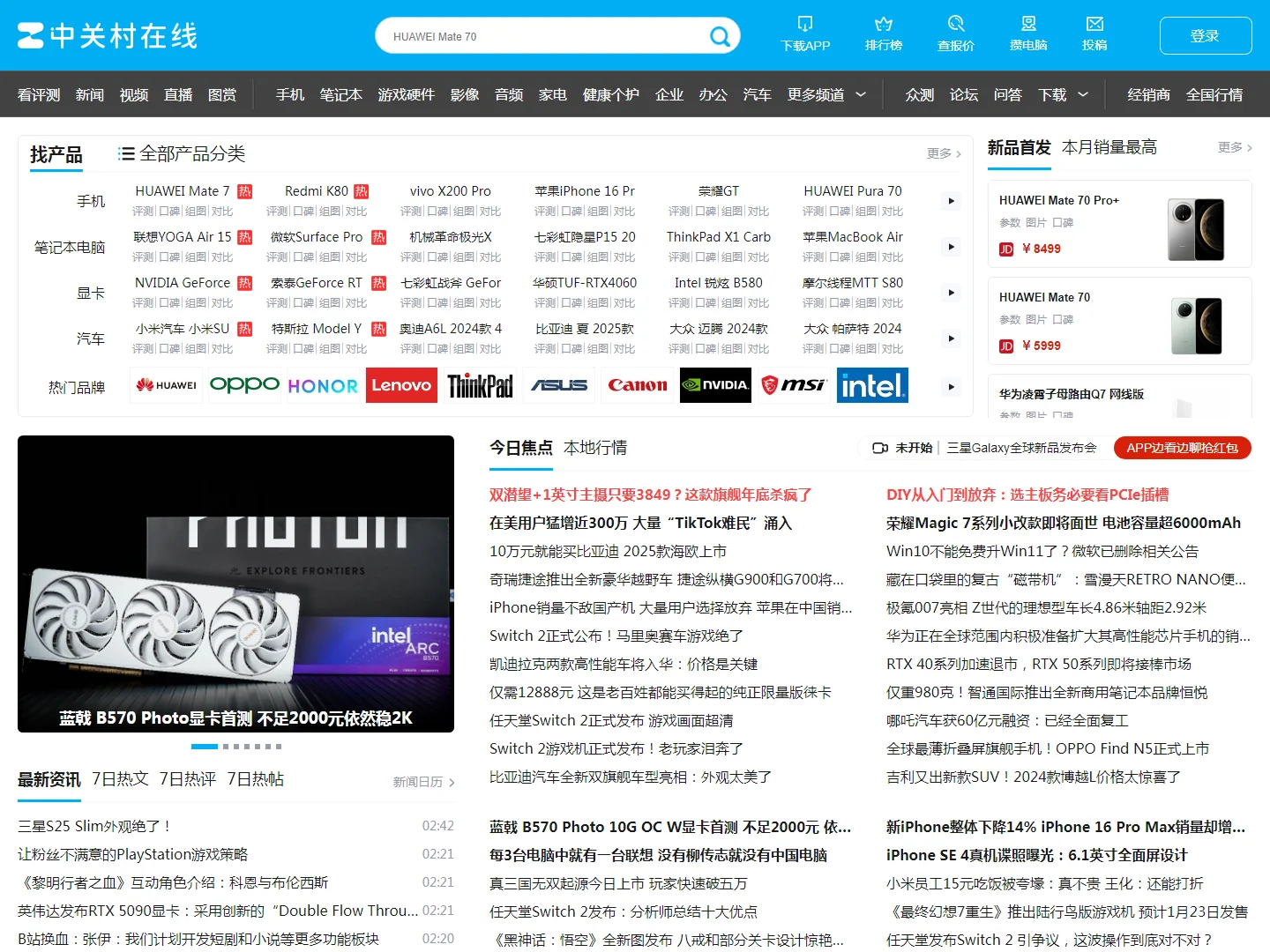Open 更多 in the 新品首发 panel

click(1235, 147)
